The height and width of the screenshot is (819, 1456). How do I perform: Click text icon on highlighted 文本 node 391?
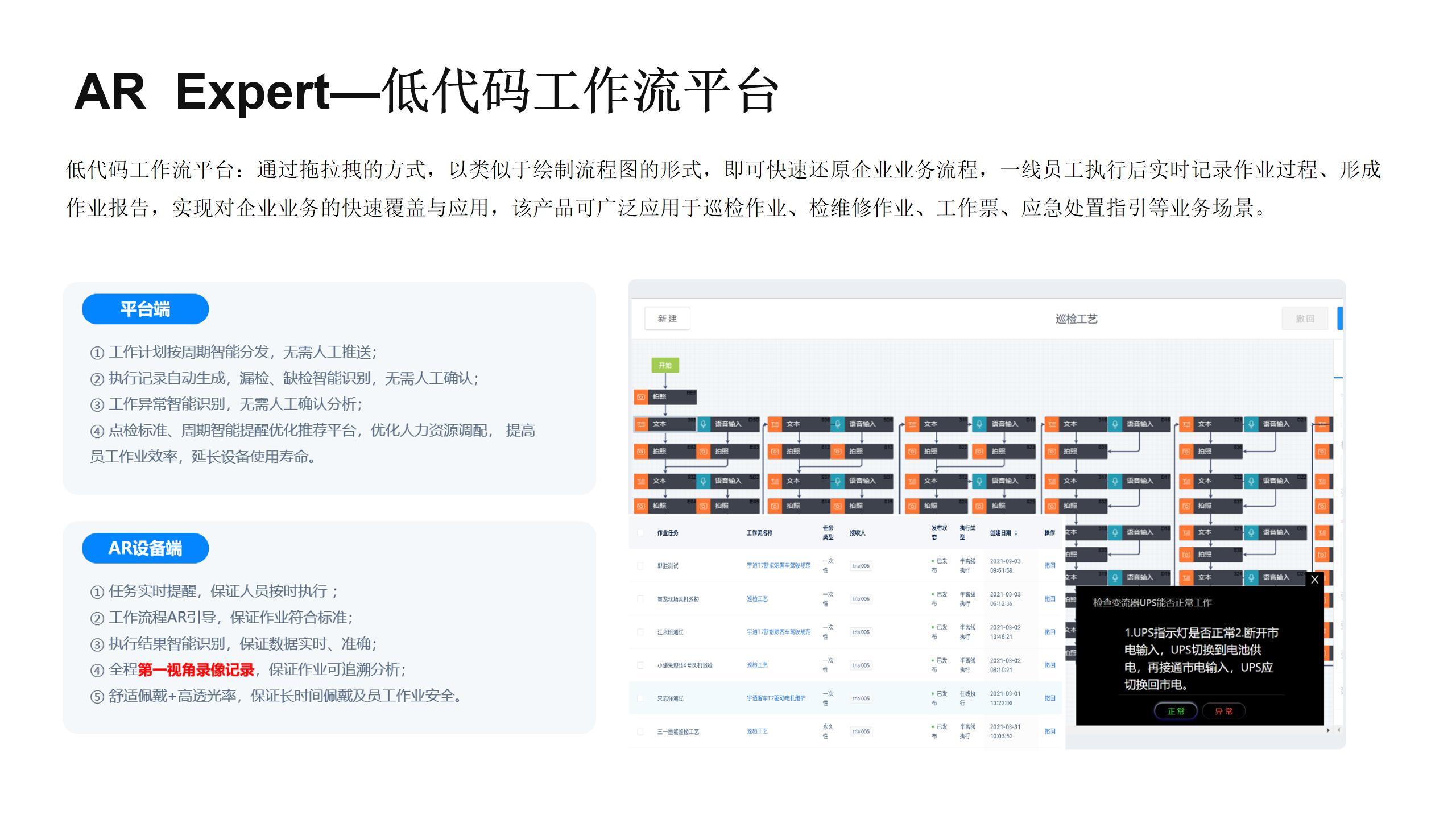click(x=641, y=424)
